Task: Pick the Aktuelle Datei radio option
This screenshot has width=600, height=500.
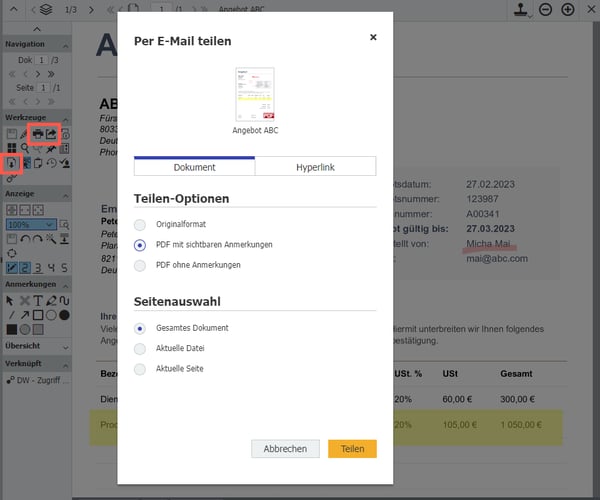Action: [139, 348]
